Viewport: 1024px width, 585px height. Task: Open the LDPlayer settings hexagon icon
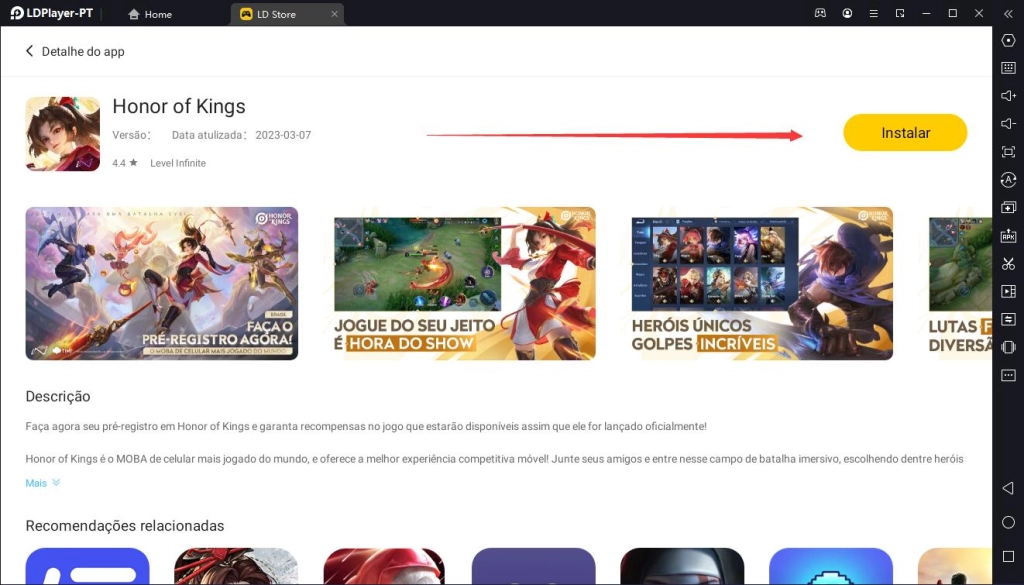click(x=1008, y=40)
